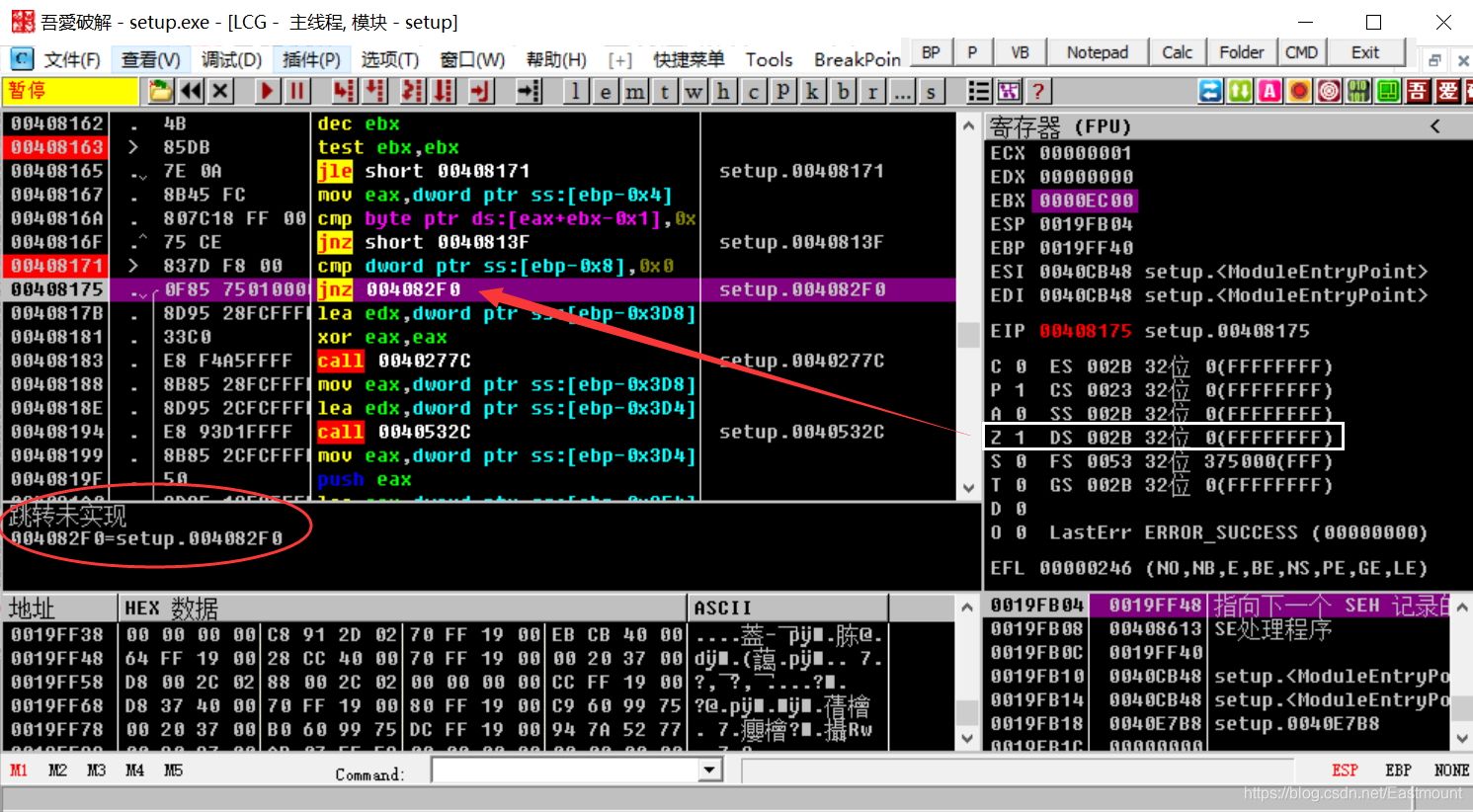The image size is (1473, 812).
Task: Click stack pane scrollbar down arrow
Action: point(1462,738)
